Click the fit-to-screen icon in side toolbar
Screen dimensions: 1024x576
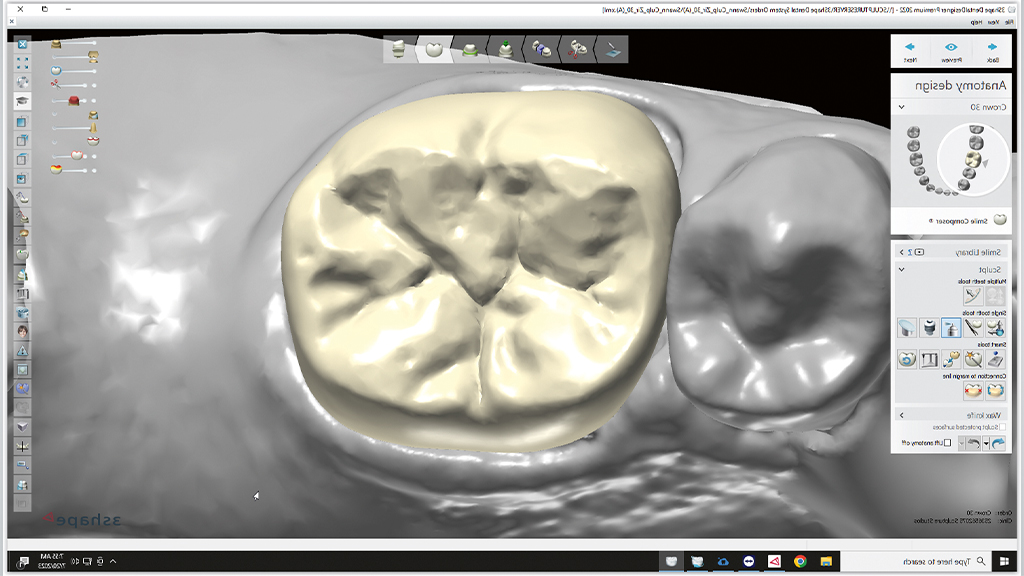(22, 63)
